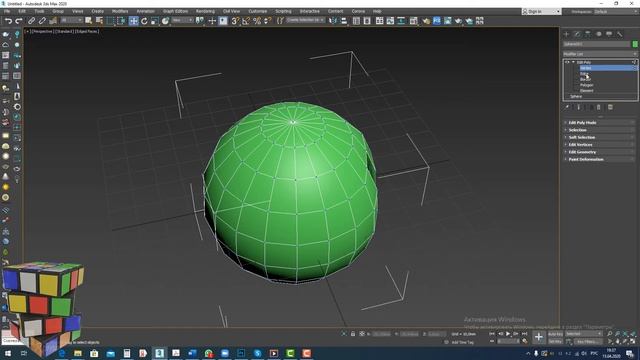The image size is (640, 360).
Task: Activate the Select and Scale tool
Action: [x=155, y=21]
